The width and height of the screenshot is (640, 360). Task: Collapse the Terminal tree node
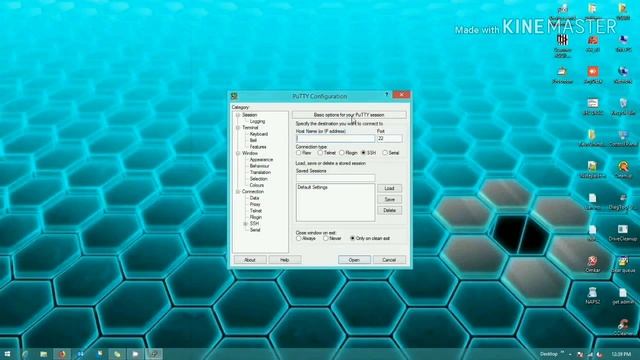click(x=238, y=128)
